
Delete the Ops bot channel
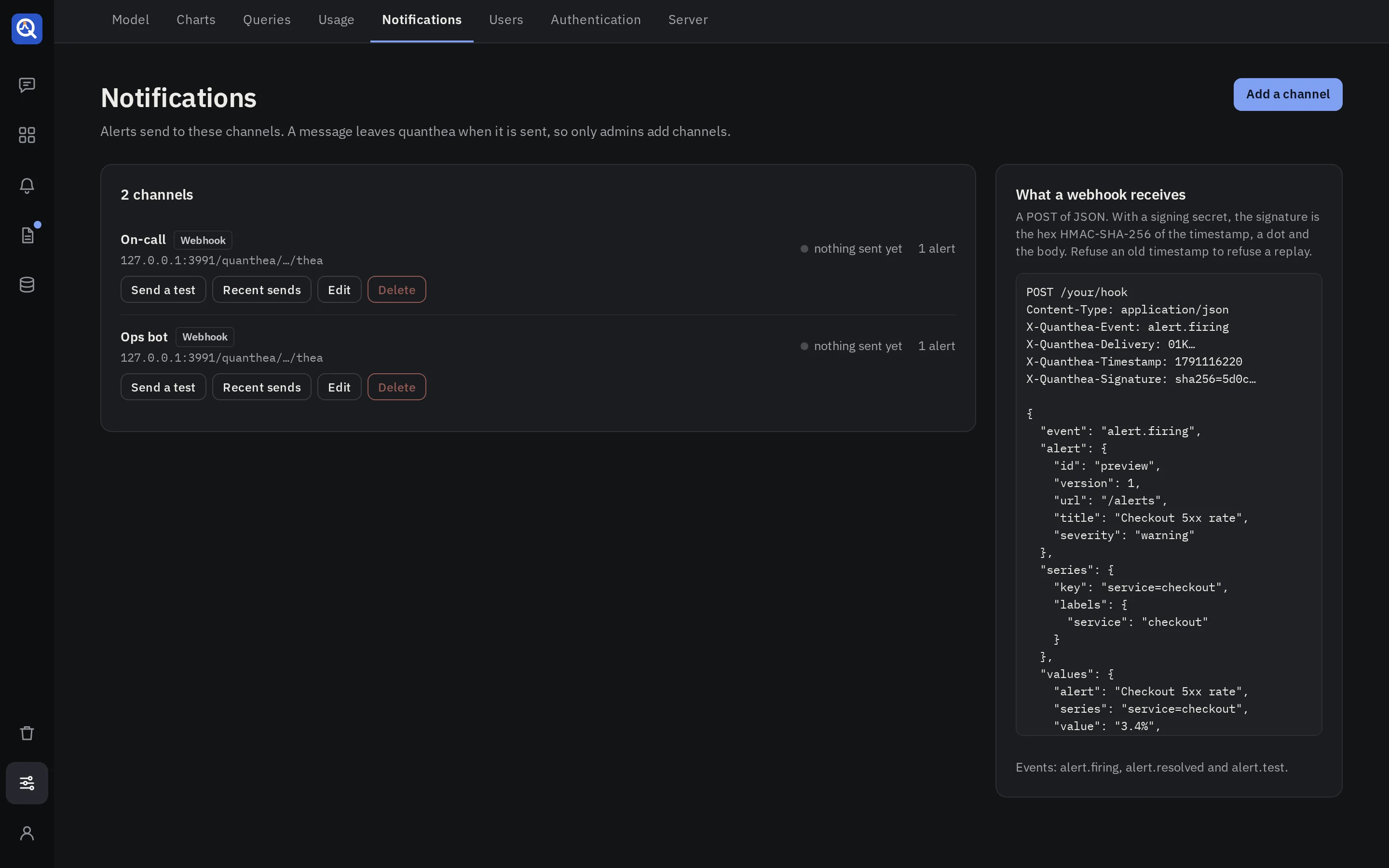tap(396, 387)
